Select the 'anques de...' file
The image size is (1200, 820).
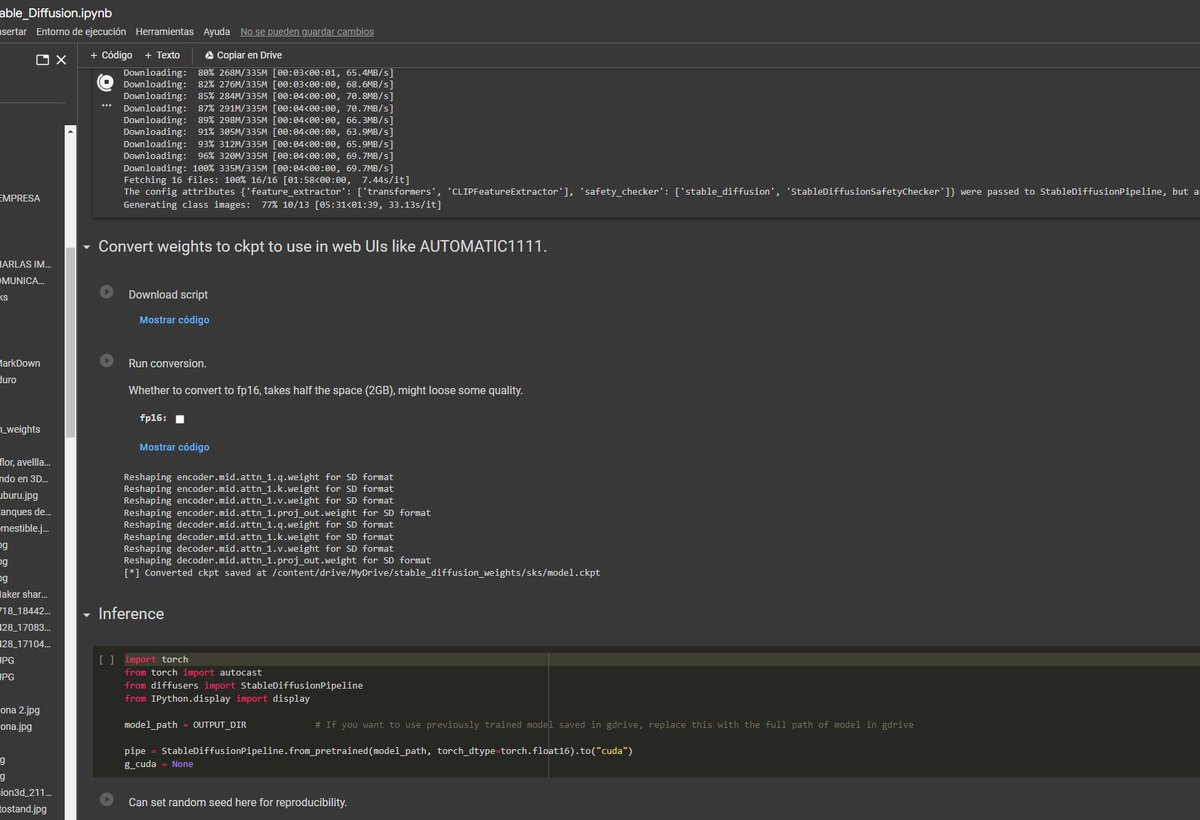click(x=25, y=512)
